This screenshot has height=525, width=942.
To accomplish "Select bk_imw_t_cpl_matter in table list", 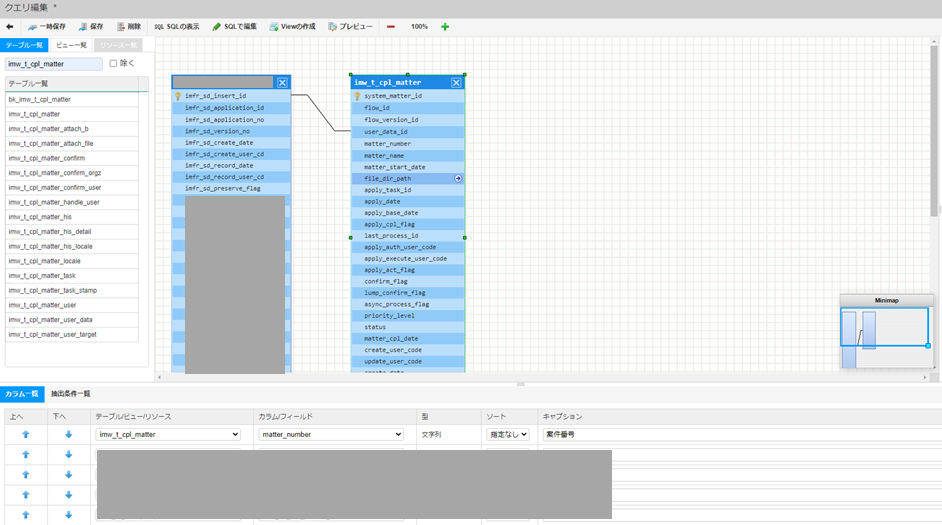I will pyautogui.click(x=72, y=100).
